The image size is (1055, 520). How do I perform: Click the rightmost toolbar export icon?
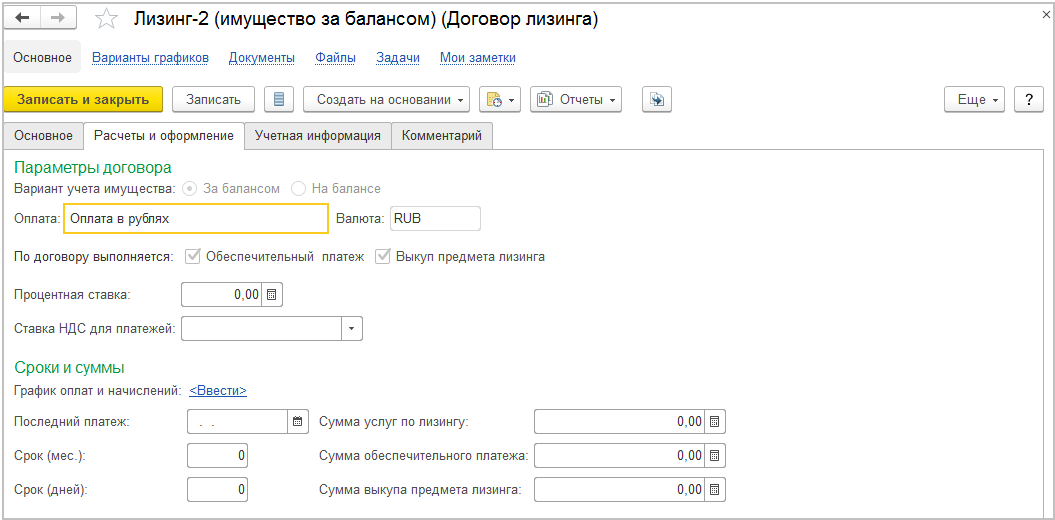tap(656, 99)
